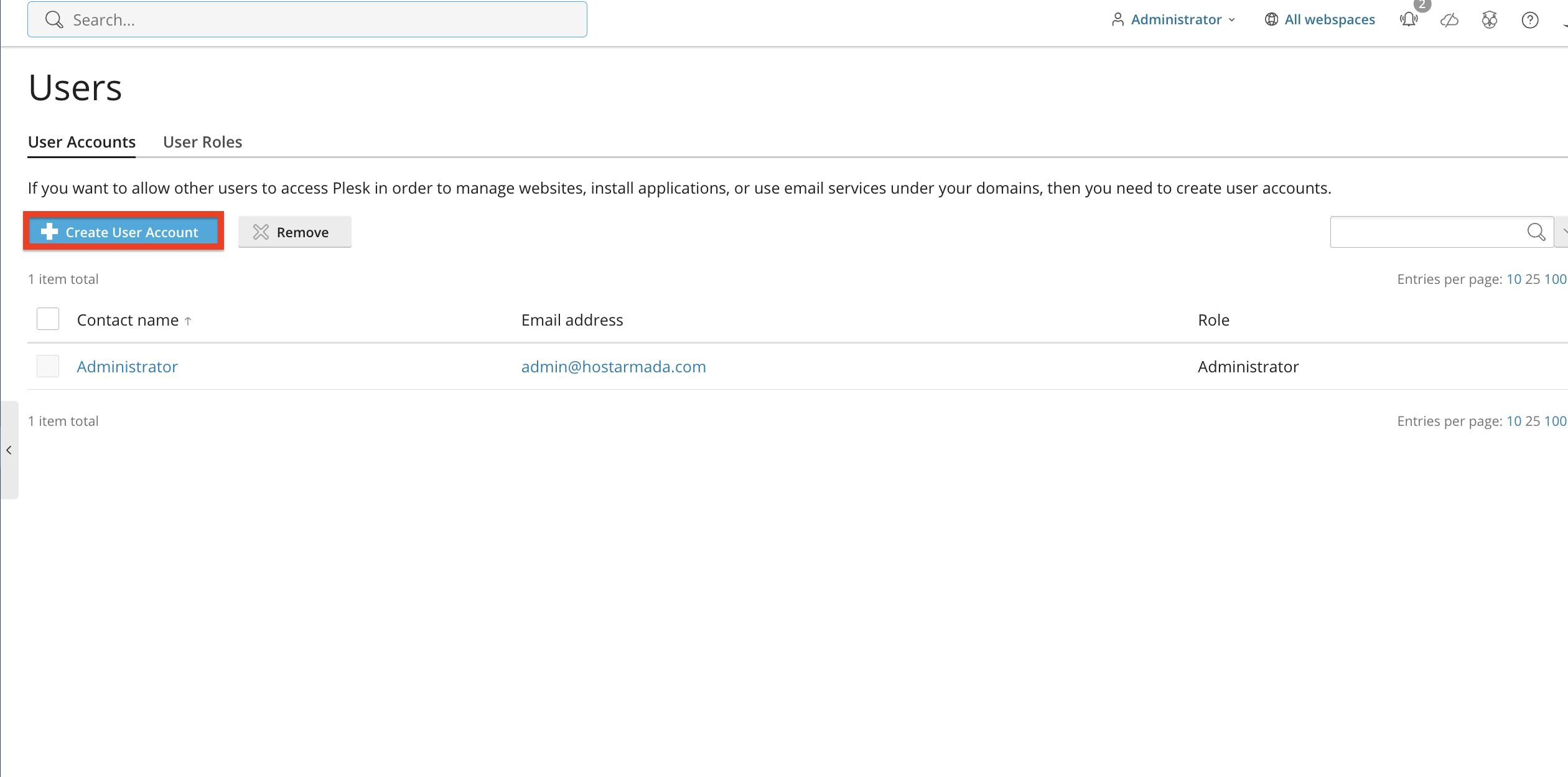Click the Email address column header

(x=572, y=320)
